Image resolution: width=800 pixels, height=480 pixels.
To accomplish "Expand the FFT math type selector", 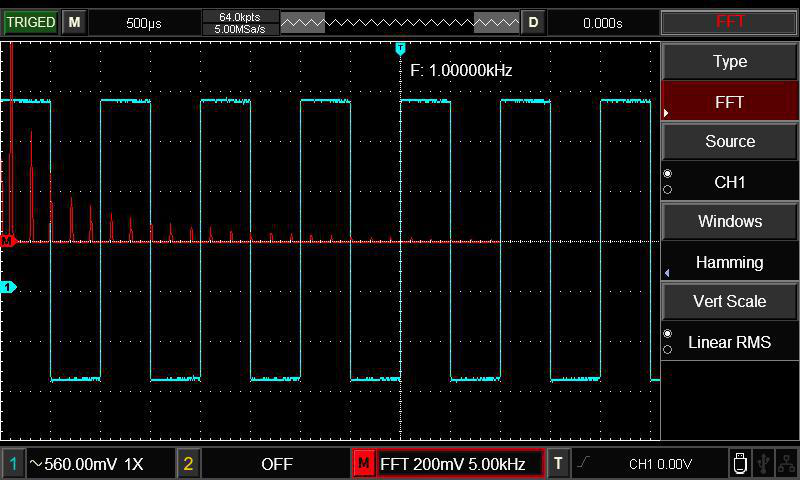I will point(729,102).
